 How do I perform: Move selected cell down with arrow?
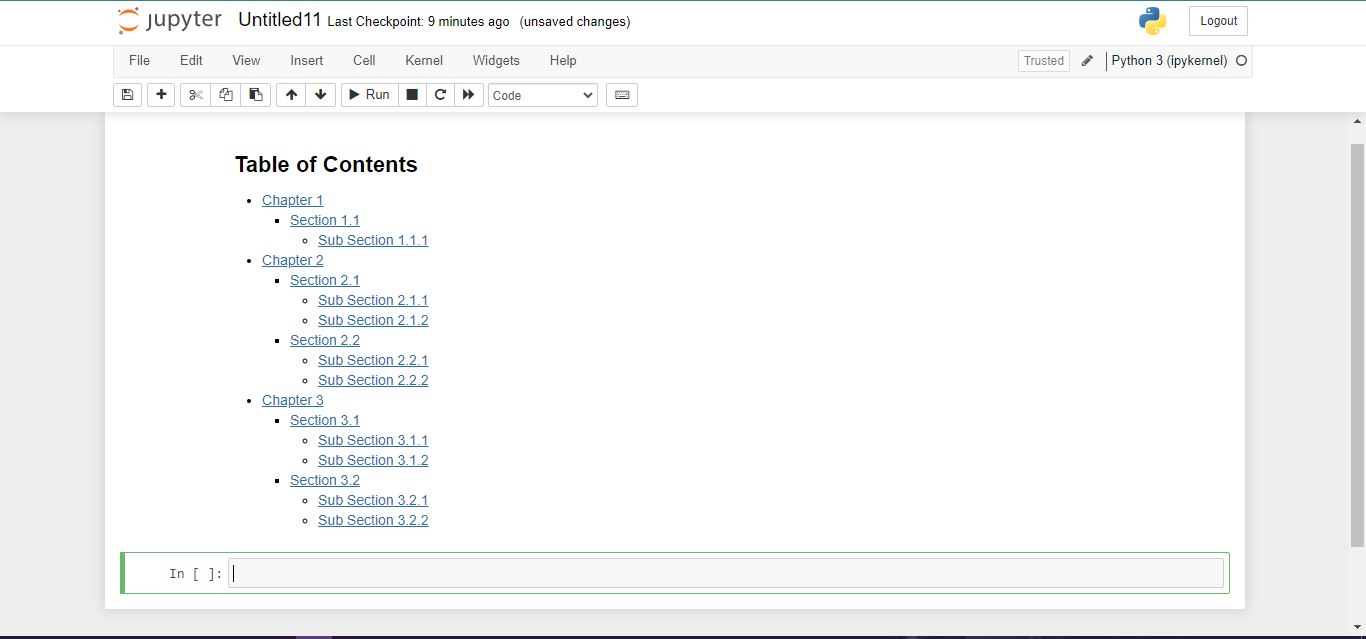320,95
